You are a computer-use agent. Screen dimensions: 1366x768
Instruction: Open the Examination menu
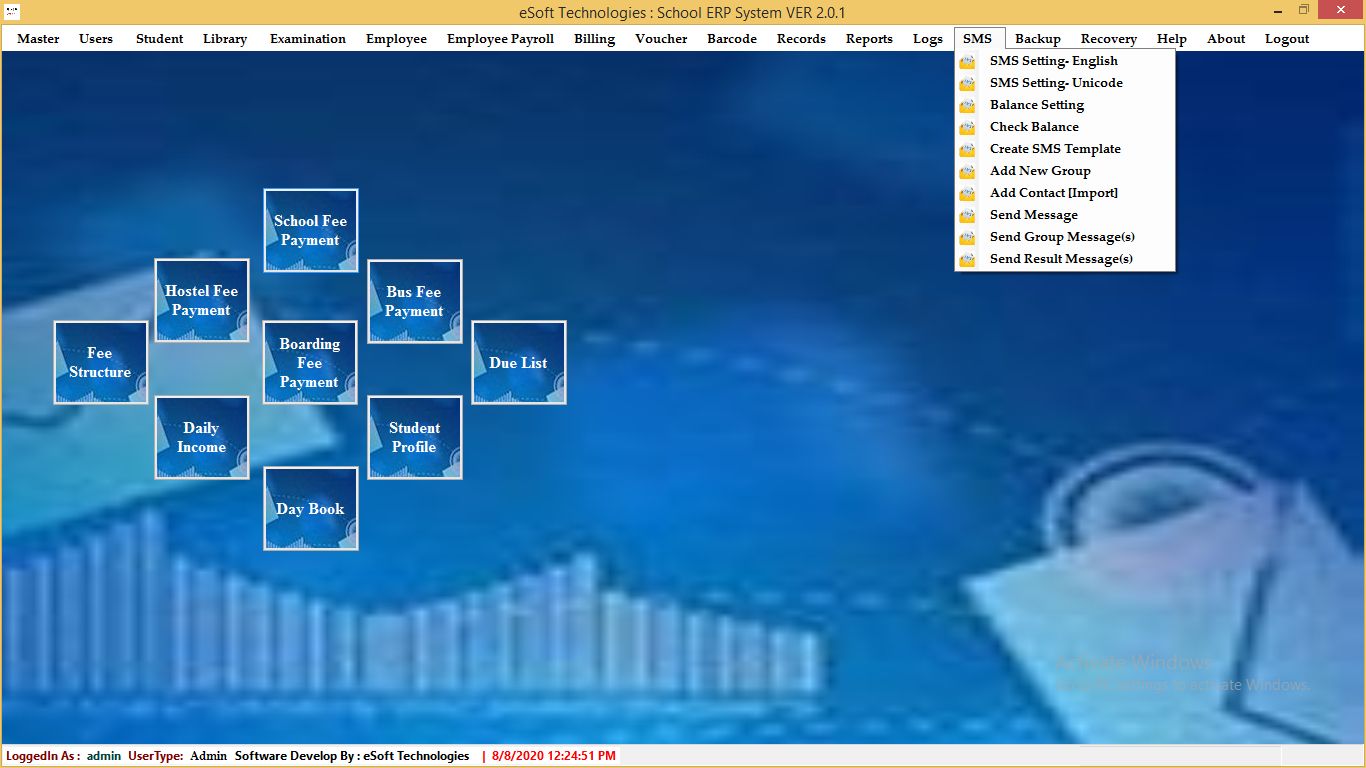[x=308, y=39]
